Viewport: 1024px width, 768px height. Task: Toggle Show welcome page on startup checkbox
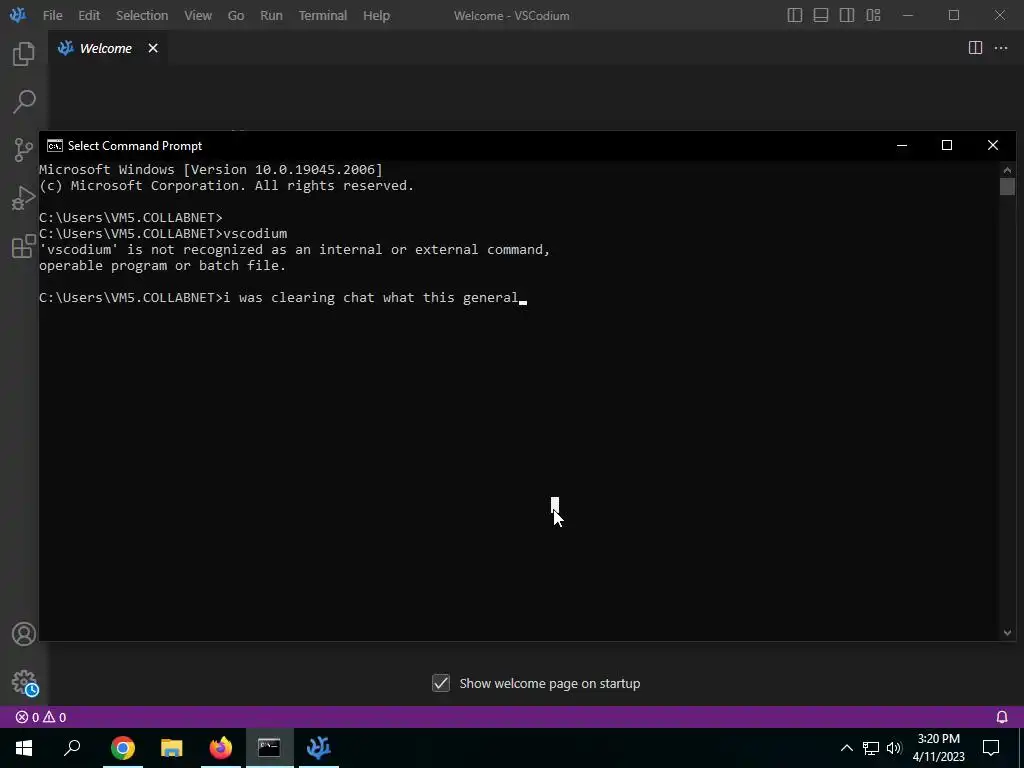[x=441, y=683]
